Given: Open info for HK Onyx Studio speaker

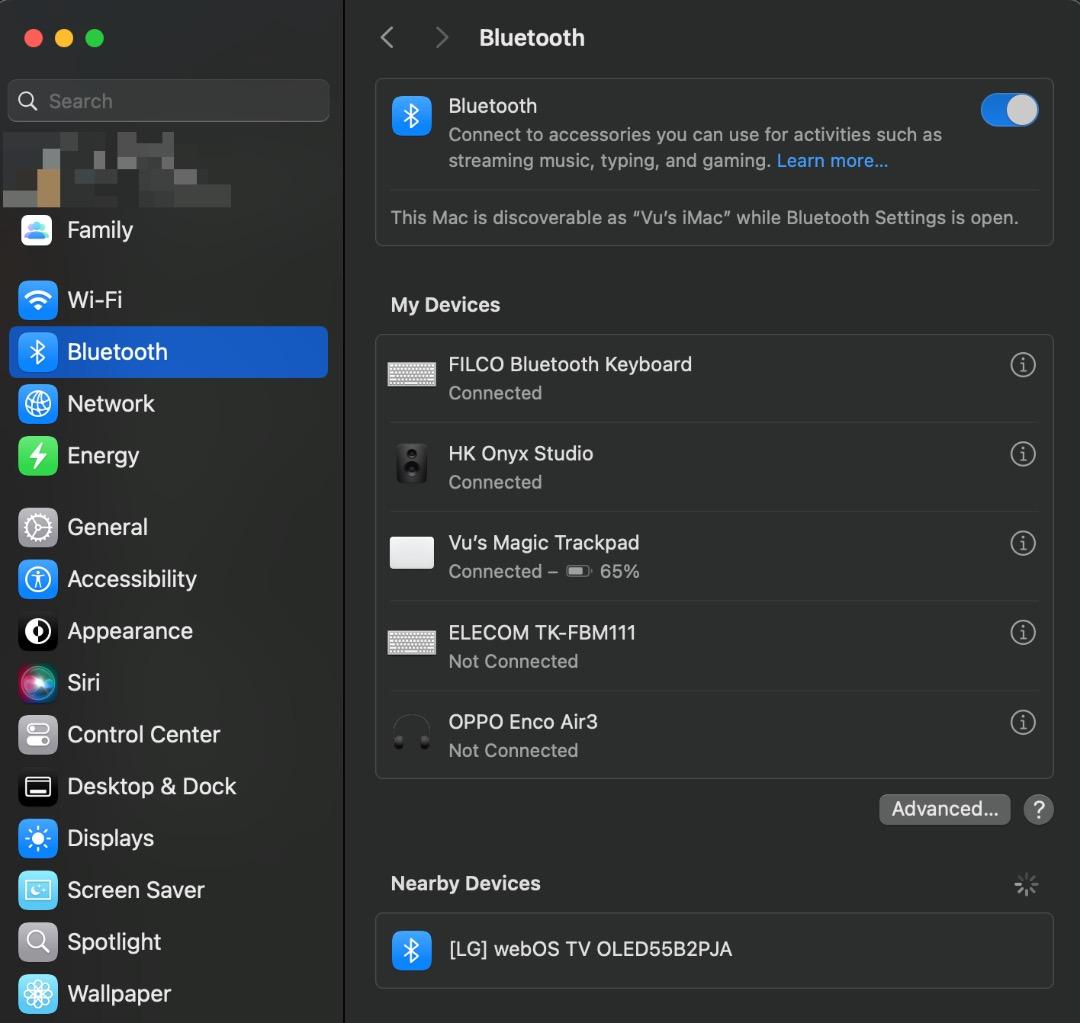Looking at the screenshot, I should point(1023,453).
